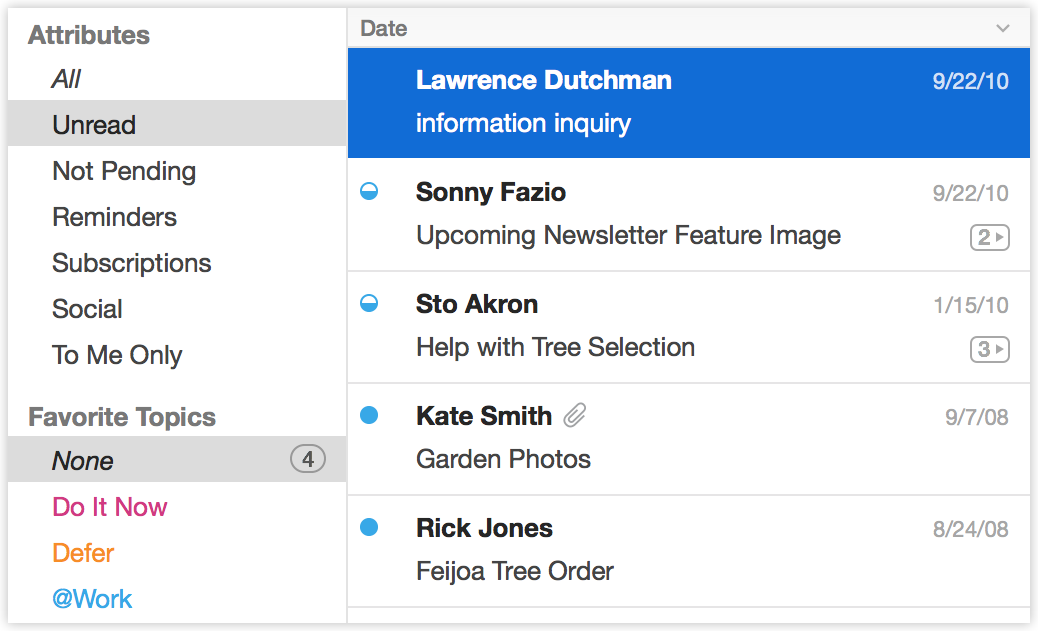
Task: Click the blue unread dot on Rick Jones's email
Action: pos(369,527)
